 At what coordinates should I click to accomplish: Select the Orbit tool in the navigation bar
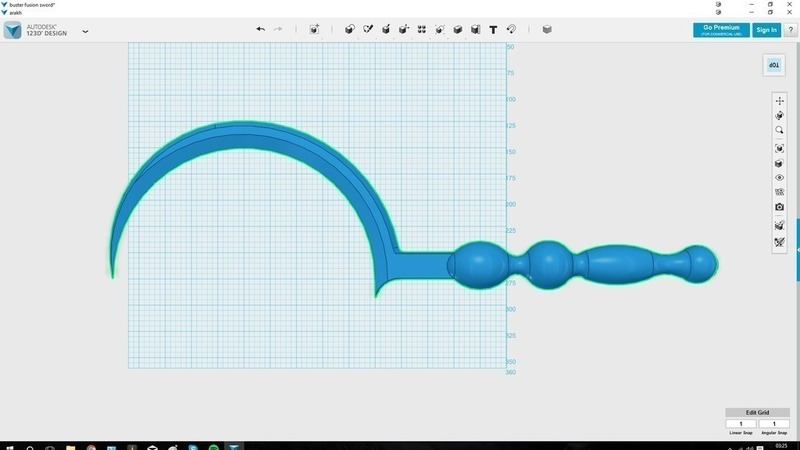(x=780, y=116)
